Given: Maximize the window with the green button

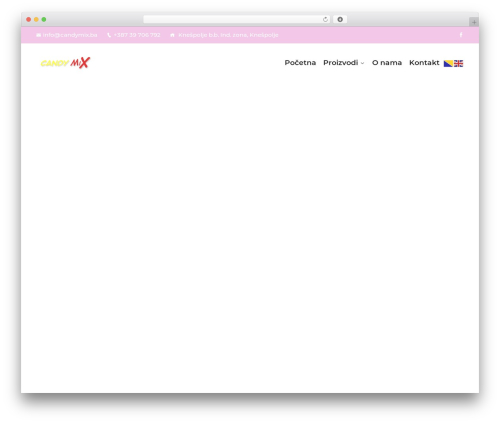Looking at the screenshot, I should pos(44,19).
